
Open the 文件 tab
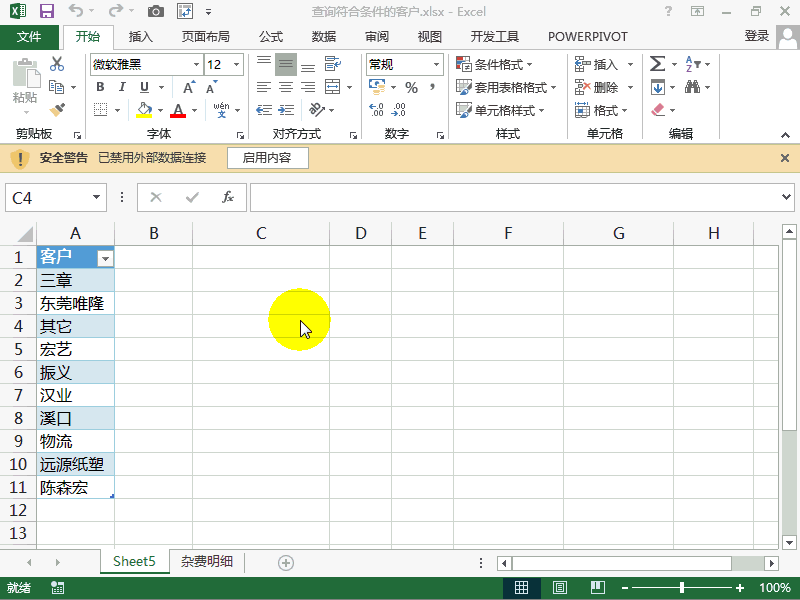tap(29, 36)
